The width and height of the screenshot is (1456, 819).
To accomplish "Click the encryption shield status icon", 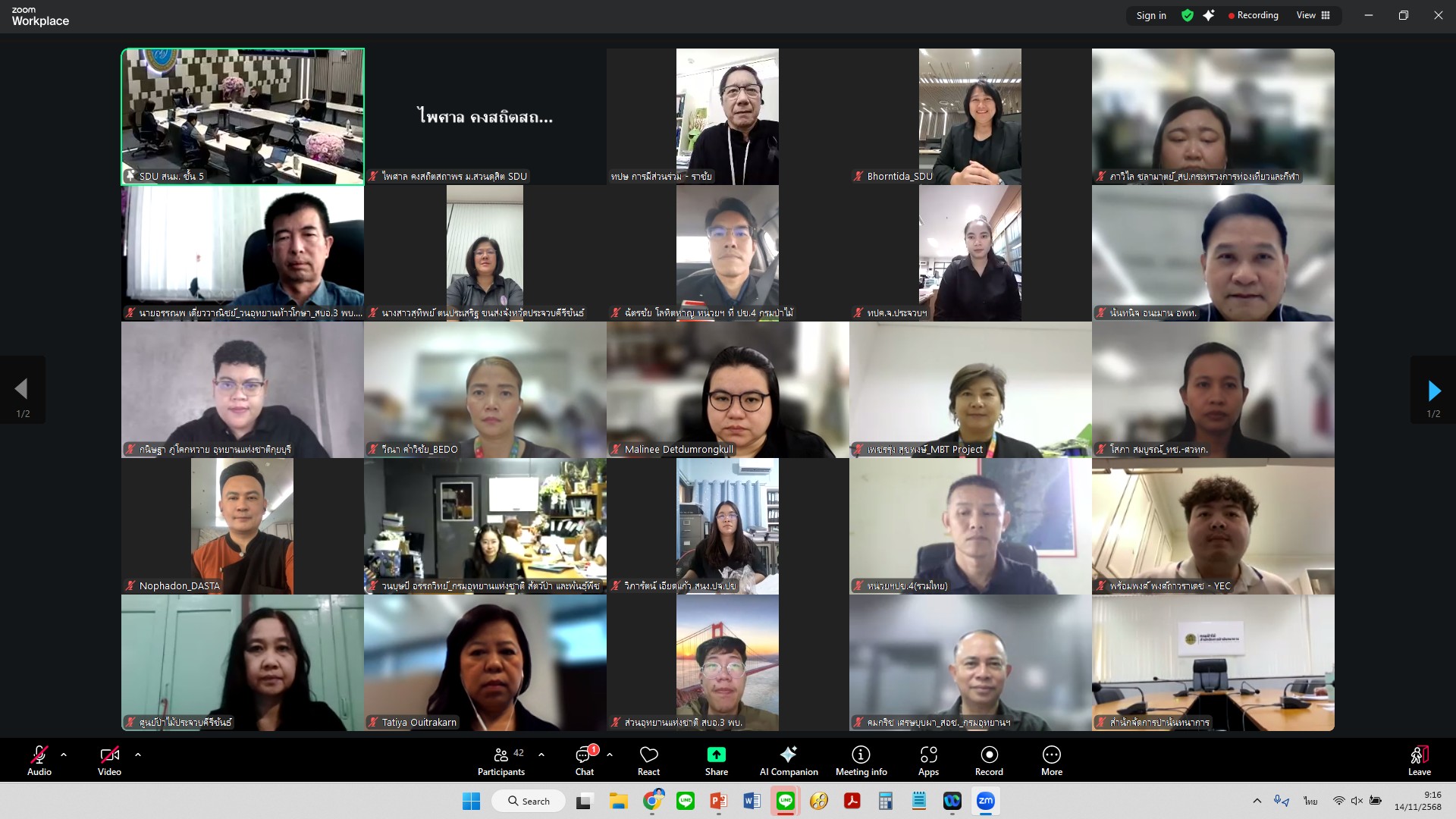I will tap(1188, 15).
